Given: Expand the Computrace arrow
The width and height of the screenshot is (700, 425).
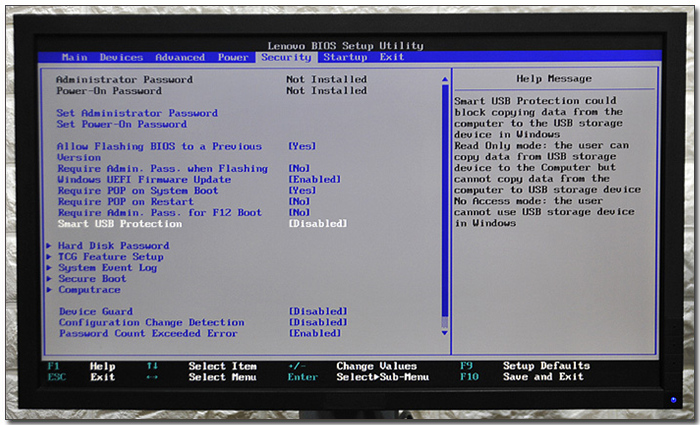Looking at the screenshot, I should tap(49, 290).
